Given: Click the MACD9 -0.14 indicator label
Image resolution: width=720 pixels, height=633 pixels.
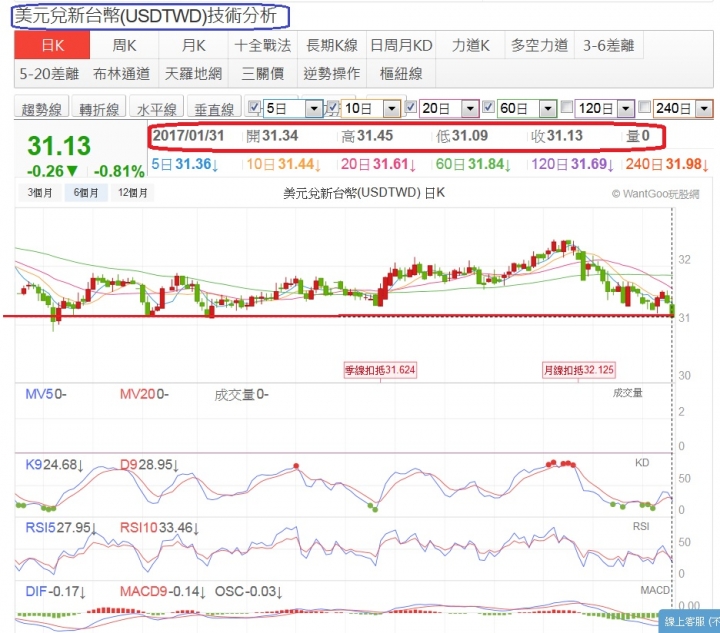Looking at the screenshot, I should pos(163,591).
